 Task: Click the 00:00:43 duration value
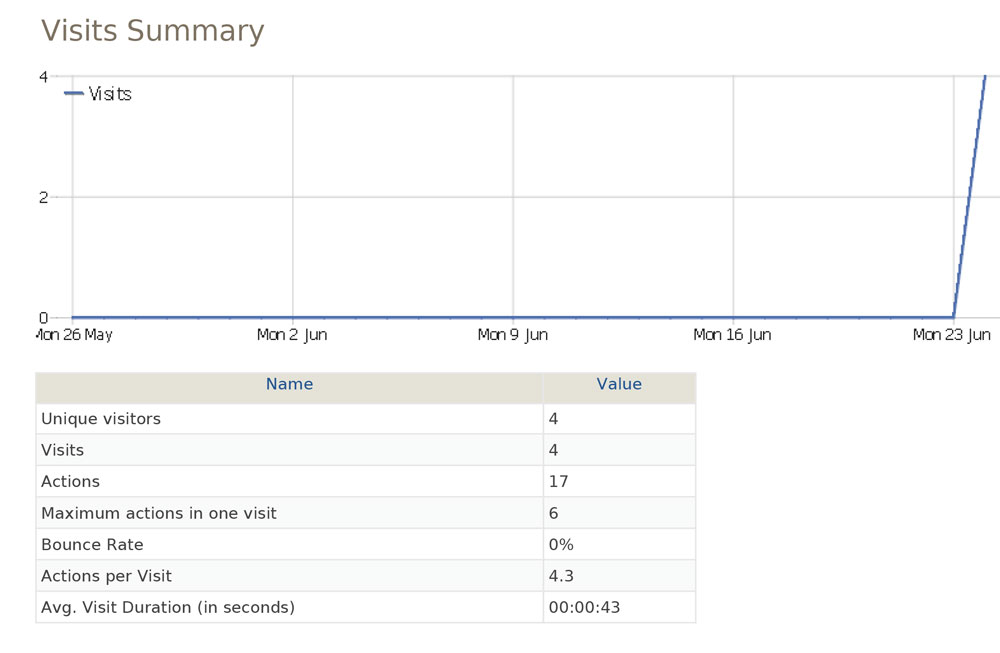[584, 607]
